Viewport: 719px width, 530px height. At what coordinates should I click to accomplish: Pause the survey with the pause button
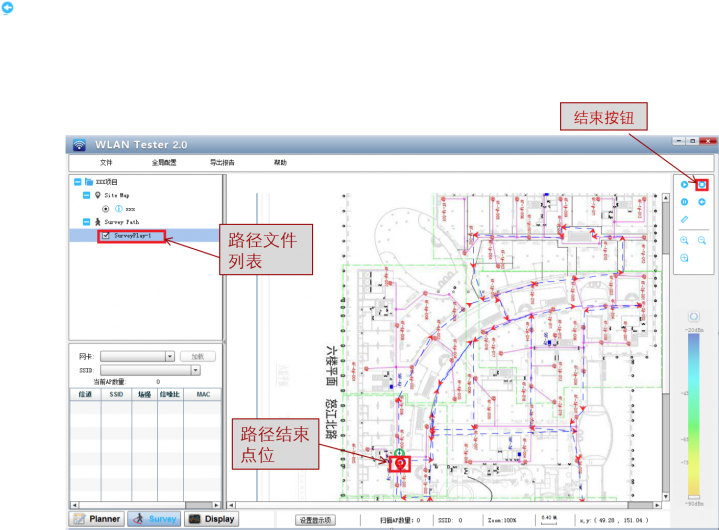pos(684,202)
